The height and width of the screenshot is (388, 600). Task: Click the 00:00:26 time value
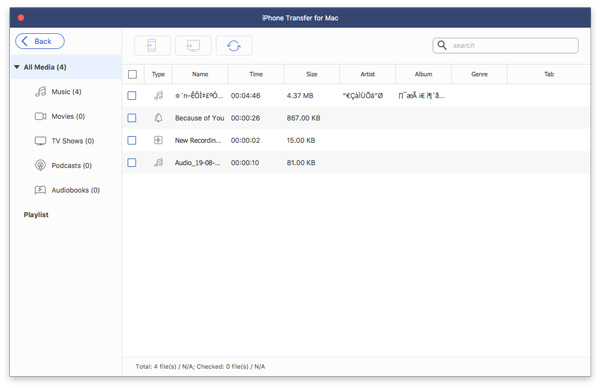click(245, 118)
